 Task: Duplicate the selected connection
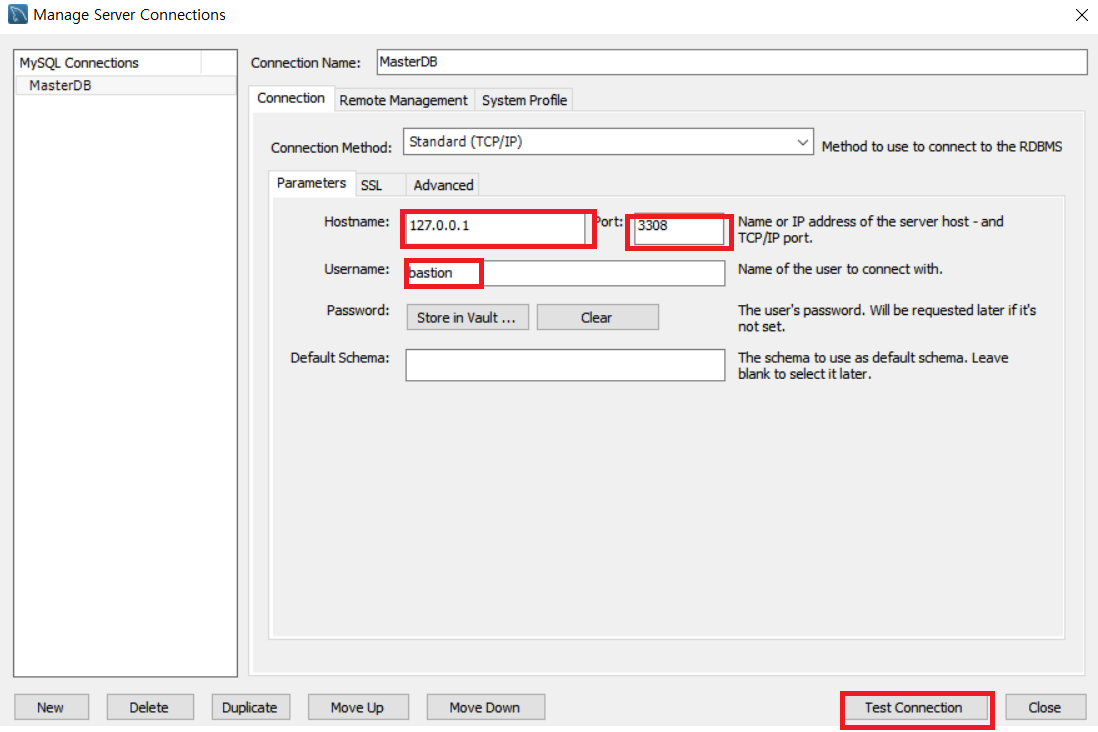click(x=251, y=707)
